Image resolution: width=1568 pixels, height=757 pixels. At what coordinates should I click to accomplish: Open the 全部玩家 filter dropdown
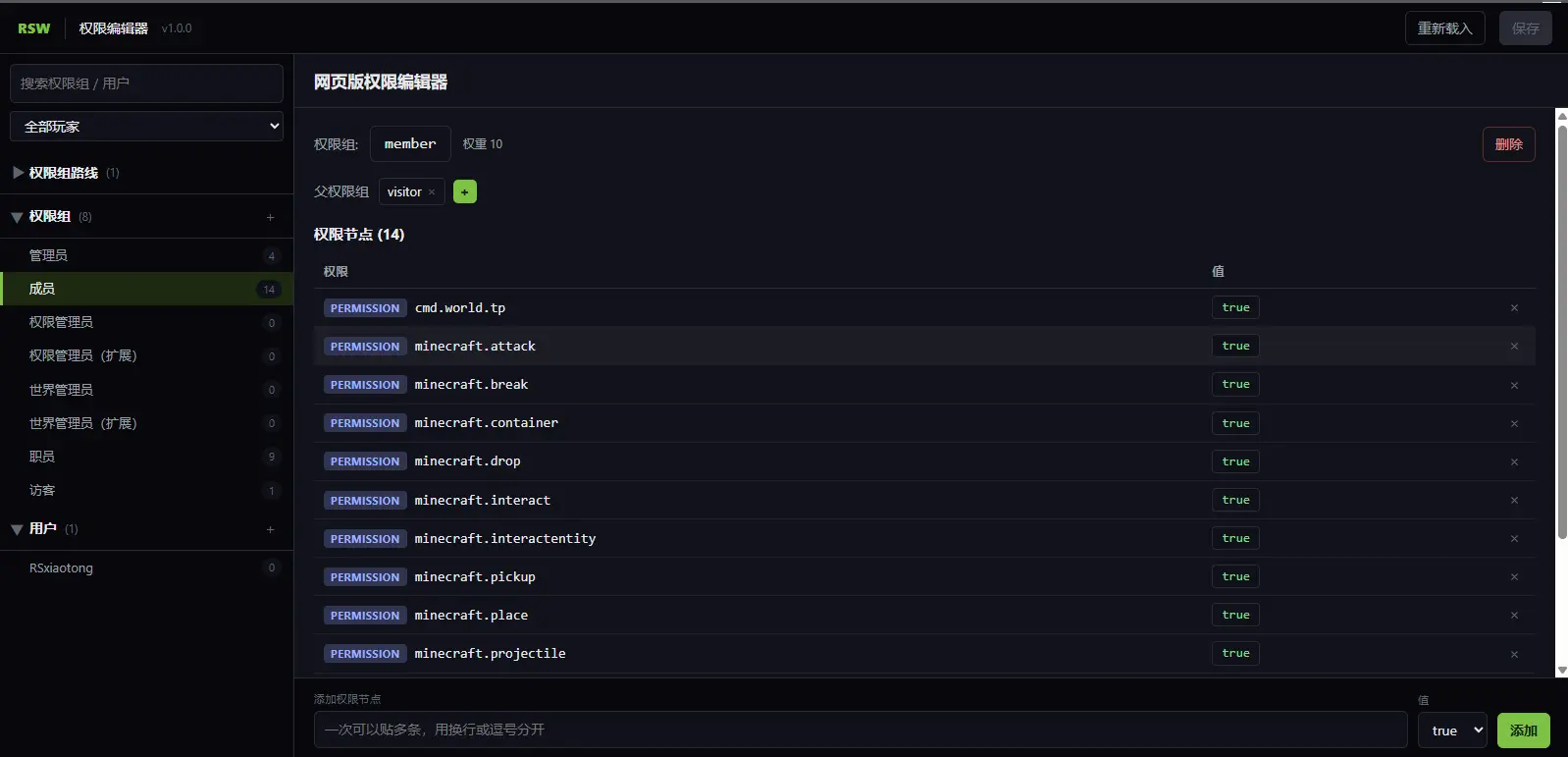[147, 126]
